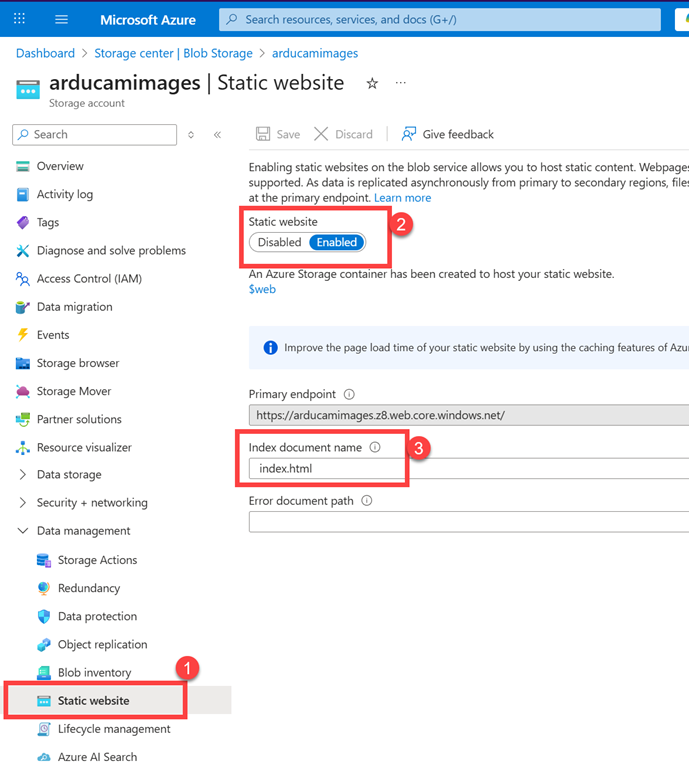Click the Discard X icon
This screenshot has height=768, width=689.
point(321,134)
